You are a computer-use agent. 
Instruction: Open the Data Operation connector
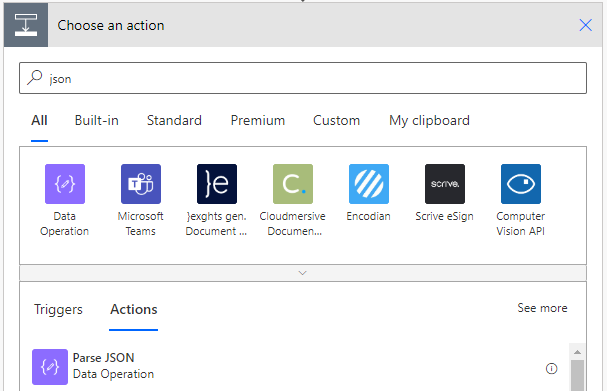click(65, 184)
